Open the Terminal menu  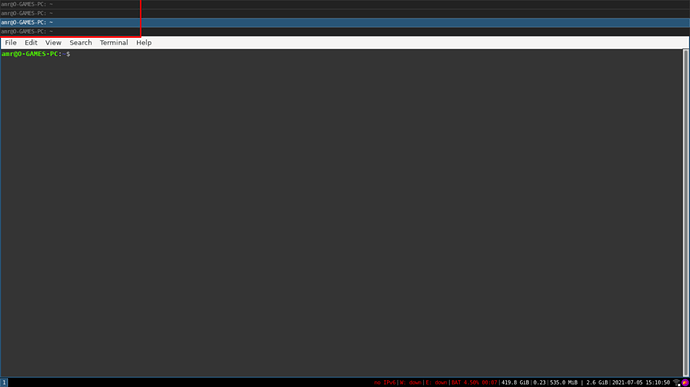coord(114,43)
